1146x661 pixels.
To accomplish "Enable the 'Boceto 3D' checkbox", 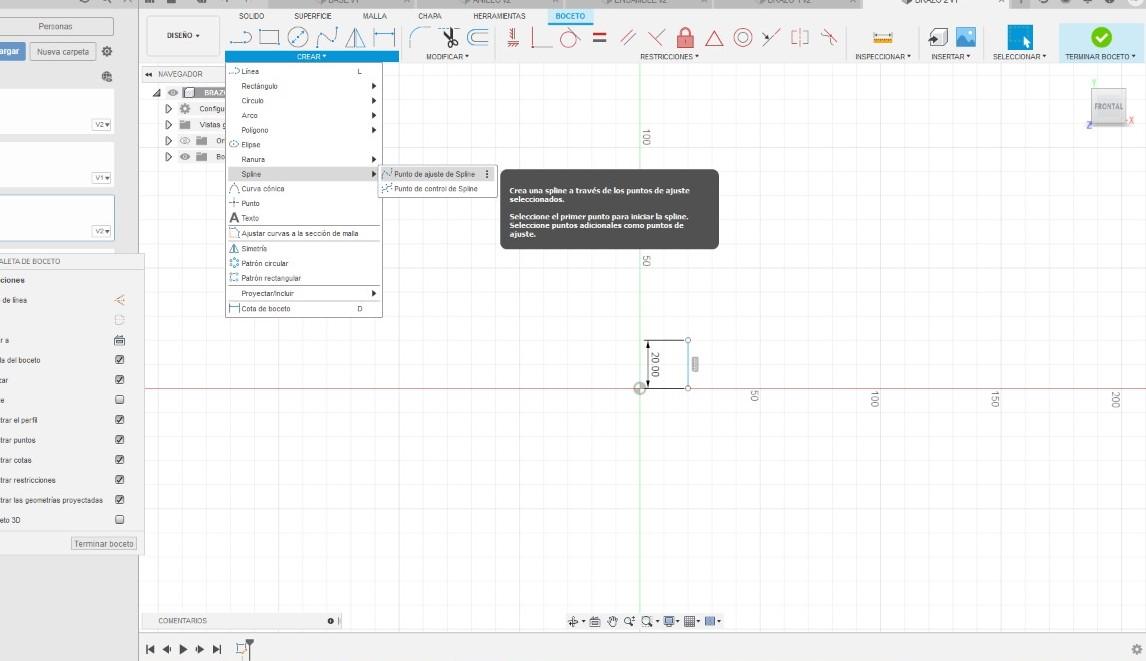I will click(x=120, y=520).
